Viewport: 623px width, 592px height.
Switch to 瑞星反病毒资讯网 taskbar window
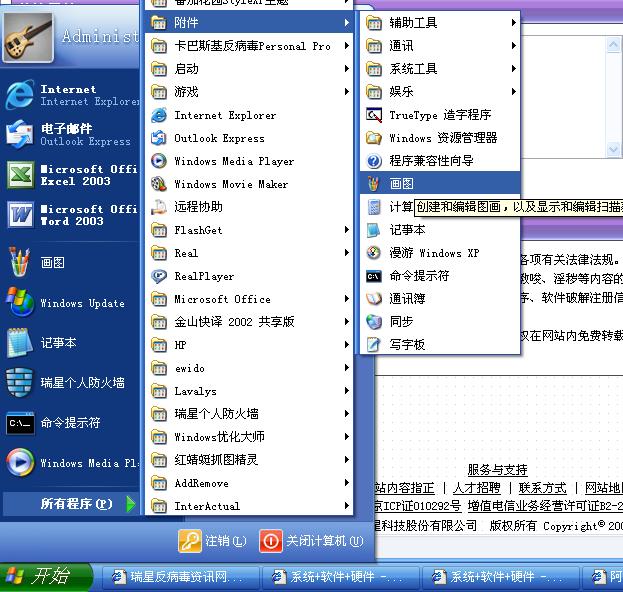pos(179,577)
